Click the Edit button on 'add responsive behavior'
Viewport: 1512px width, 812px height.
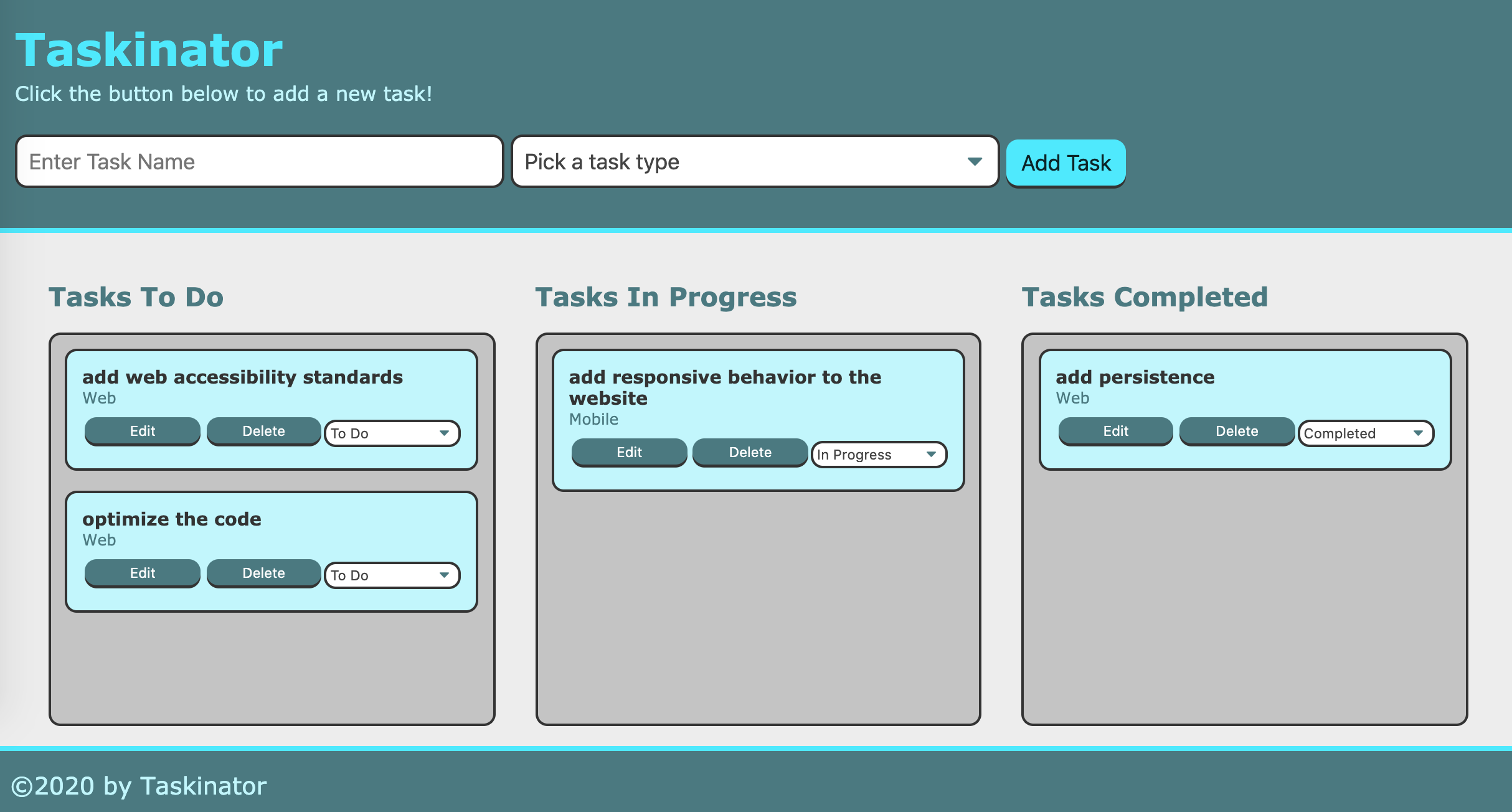point(629,453)
